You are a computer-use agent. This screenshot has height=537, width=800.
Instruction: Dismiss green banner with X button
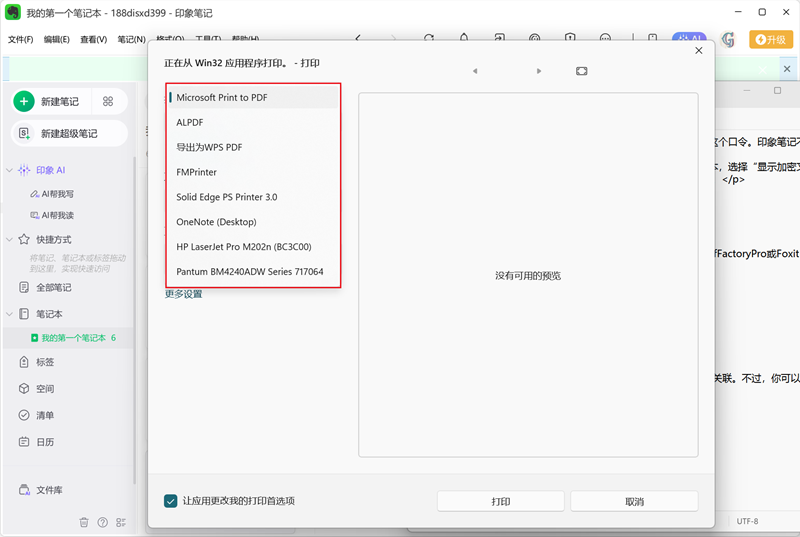pyautogui.click(x=787, y=69)
